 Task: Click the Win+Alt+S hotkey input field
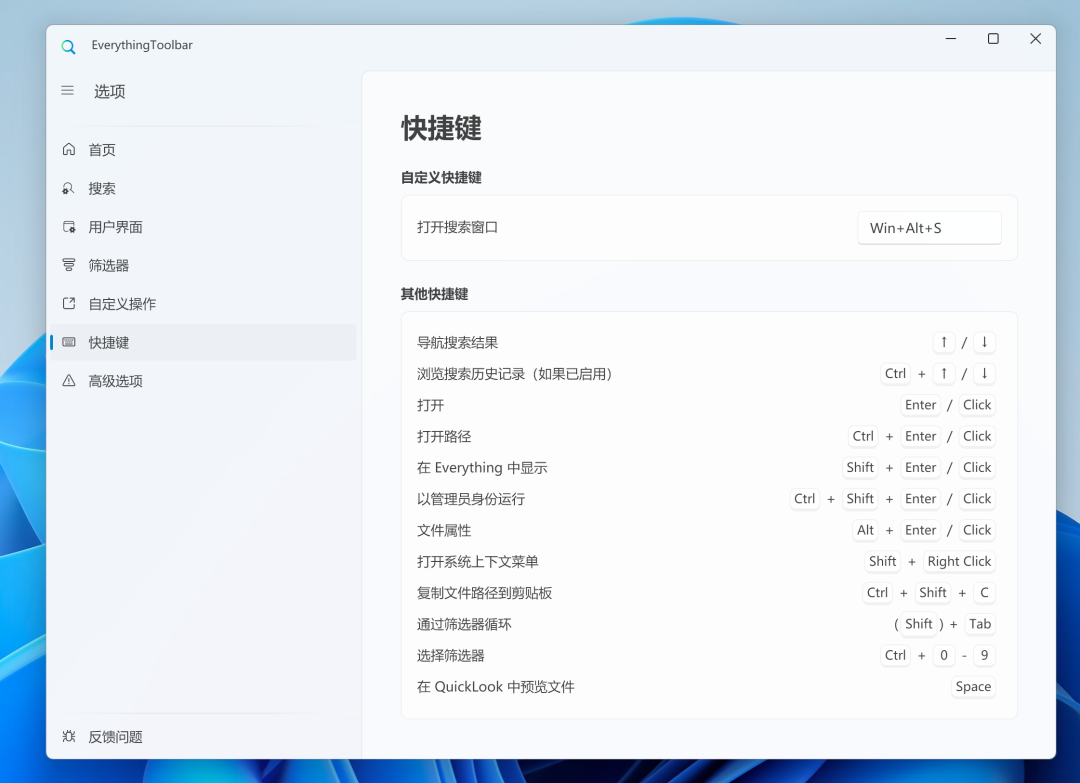click(929, 228)
